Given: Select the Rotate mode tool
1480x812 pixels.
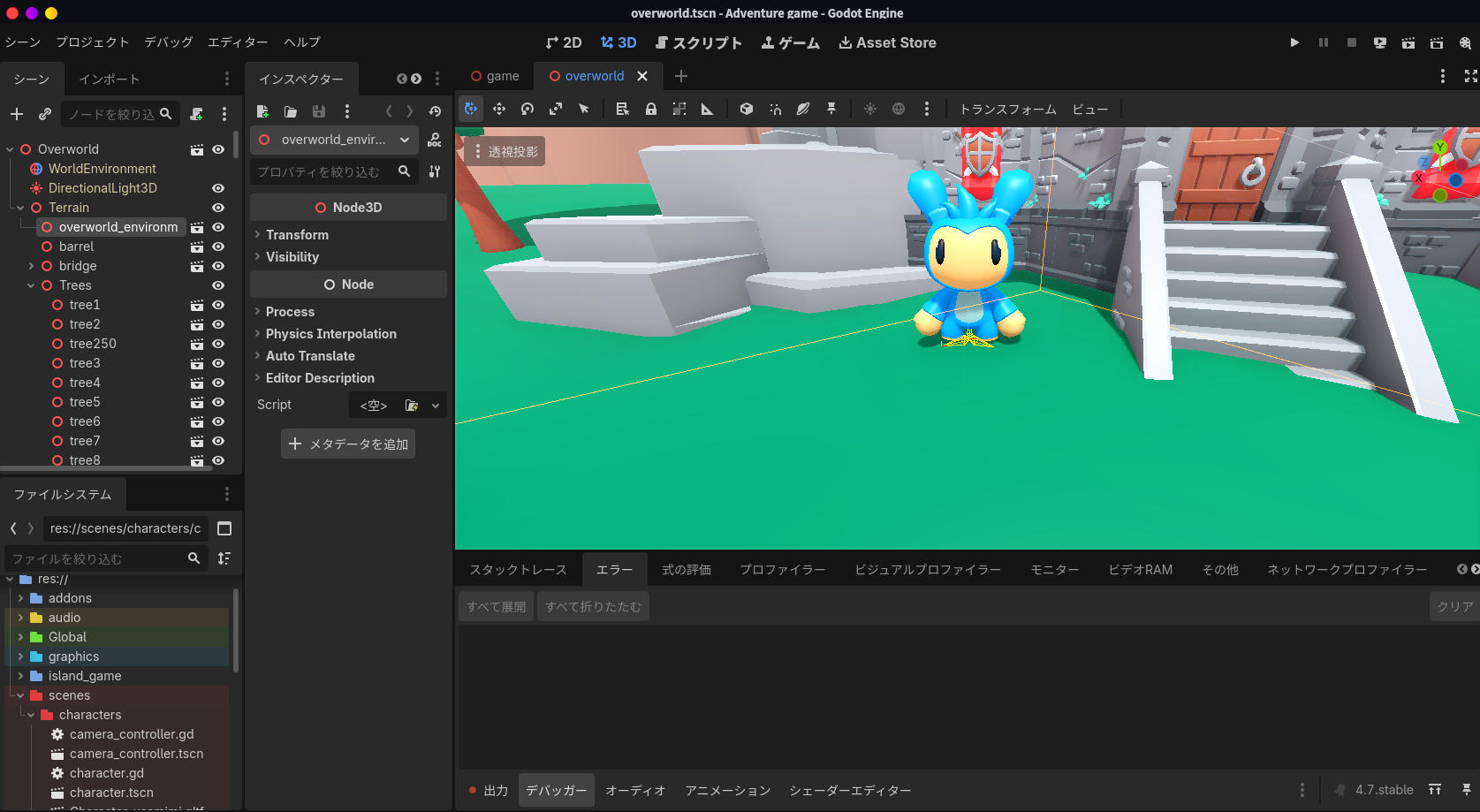Looking at the screenshot, I should click(527, 109).
